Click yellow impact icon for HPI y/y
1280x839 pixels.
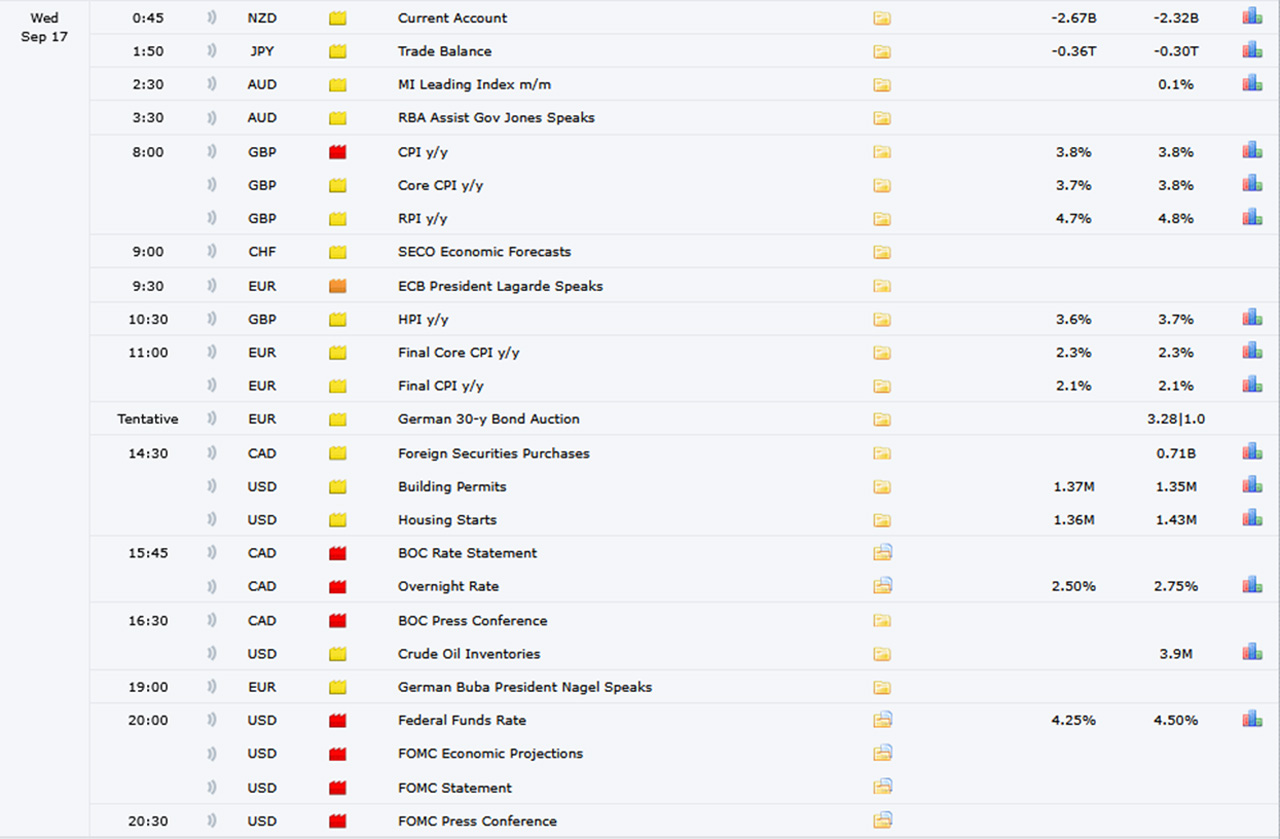tap(338, 319)
